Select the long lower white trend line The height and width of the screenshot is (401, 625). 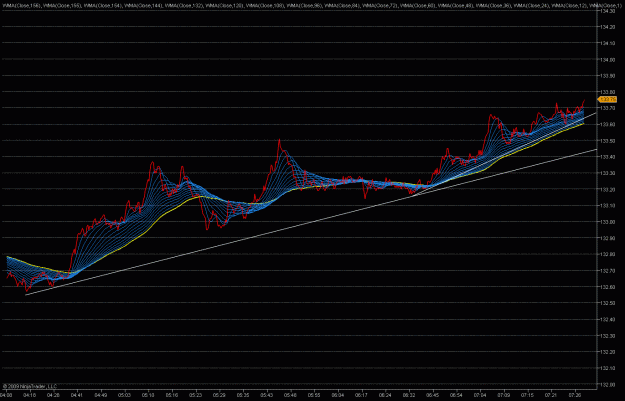[311, 222]
